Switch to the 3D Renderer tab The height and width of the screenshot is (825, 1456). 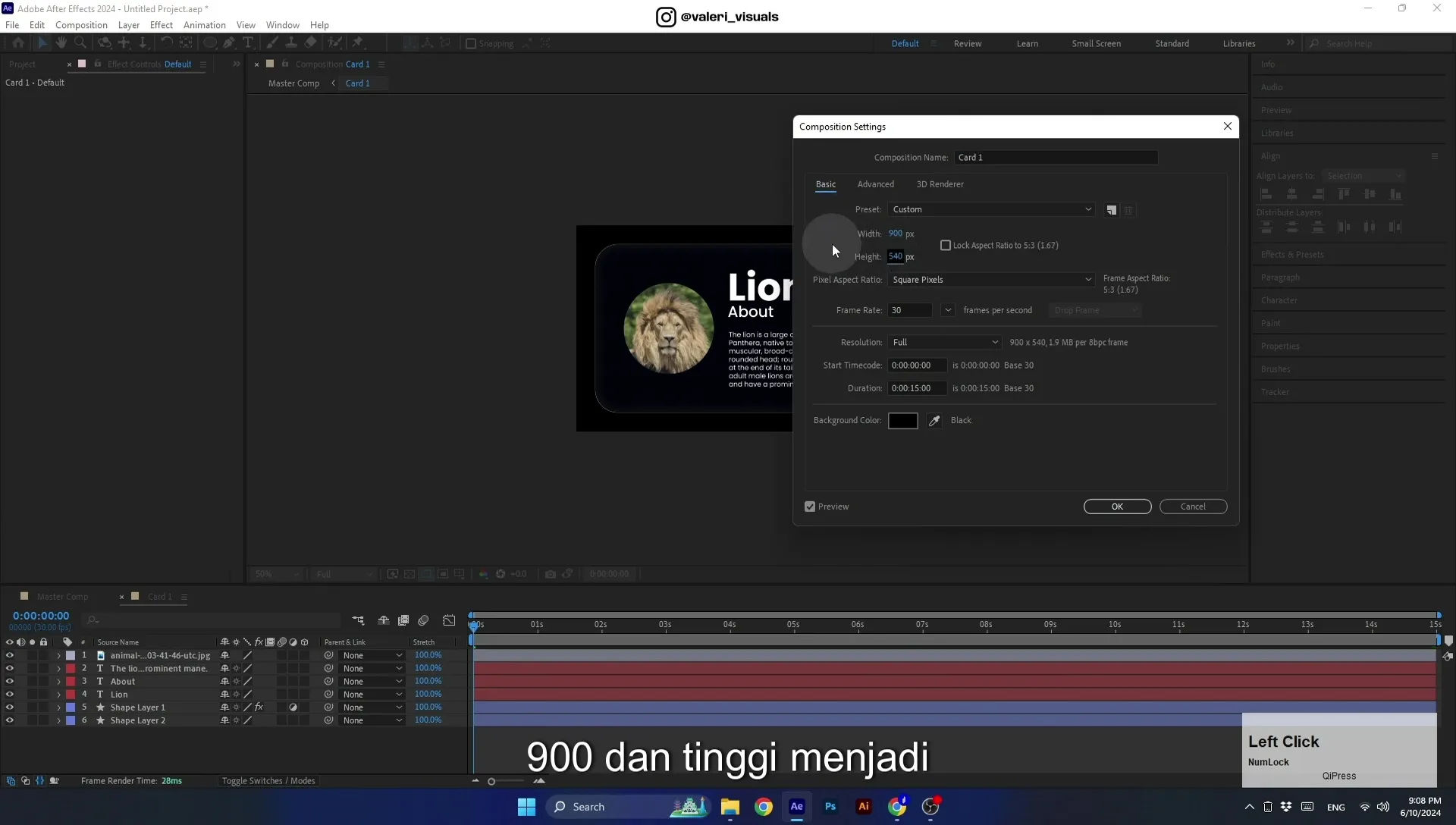(940, 184)
